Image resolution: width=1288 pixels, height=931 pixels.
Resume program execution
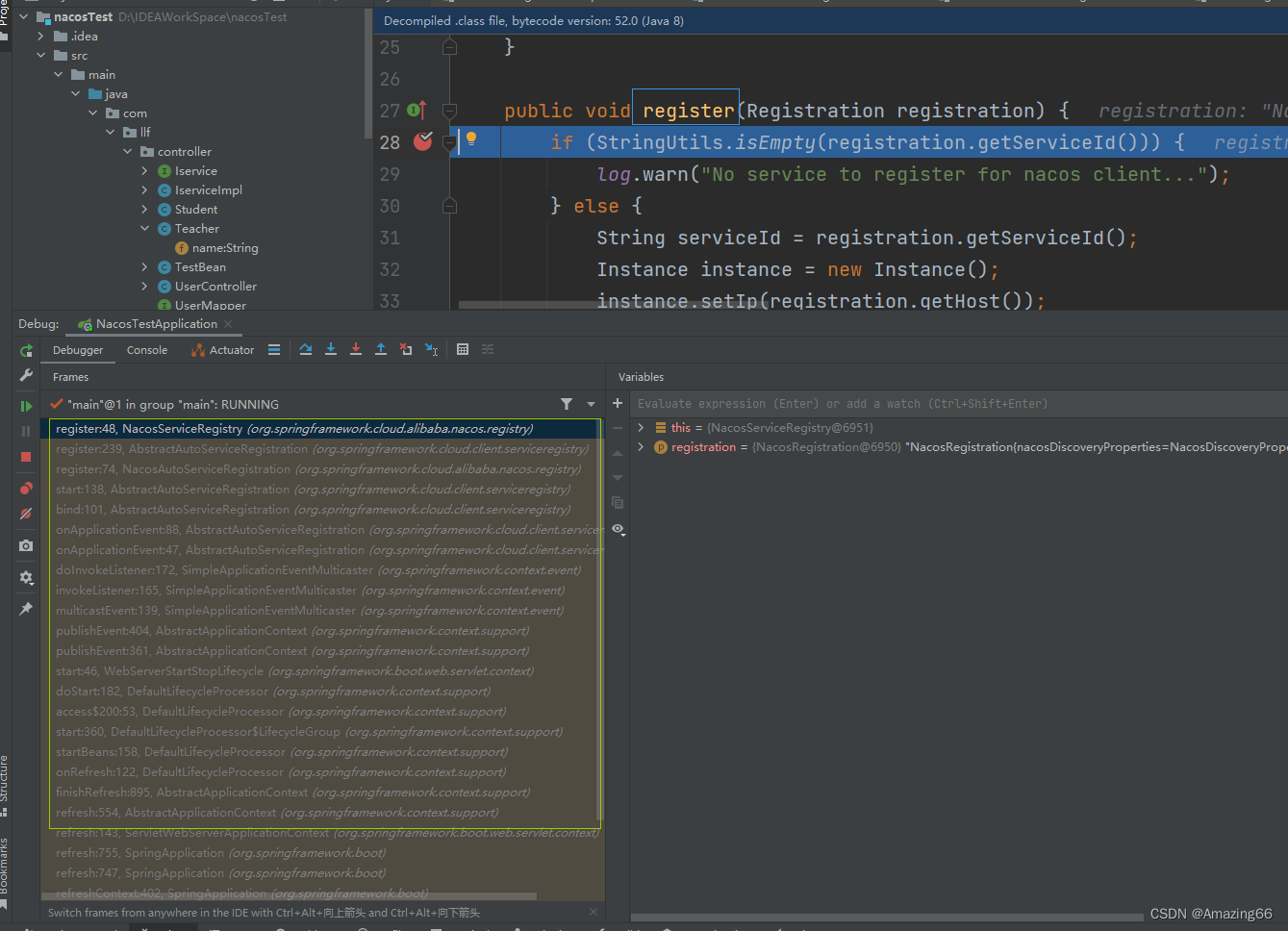(26, 406)
